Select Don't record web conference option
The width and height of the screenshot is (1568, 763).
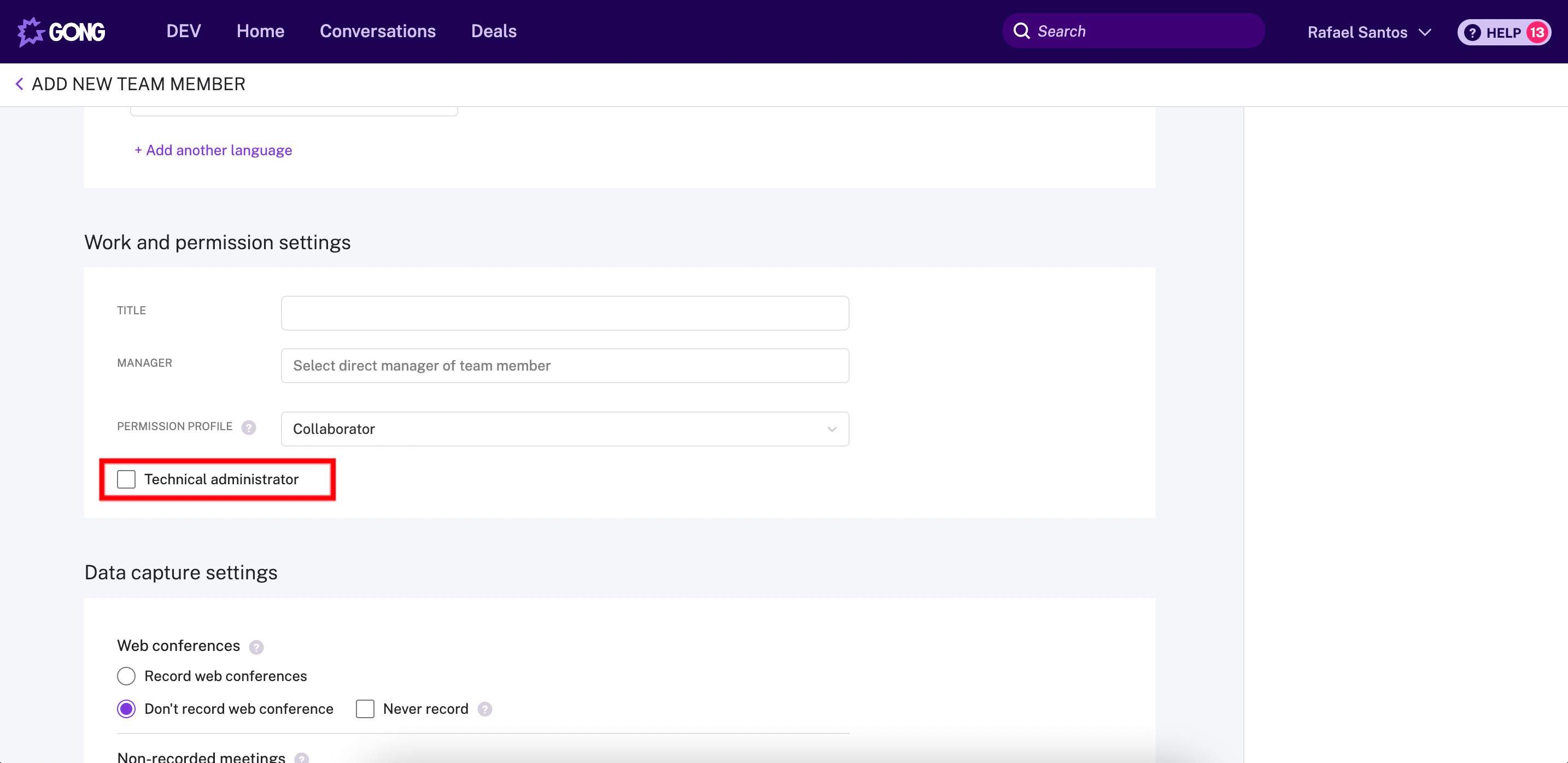126,709
